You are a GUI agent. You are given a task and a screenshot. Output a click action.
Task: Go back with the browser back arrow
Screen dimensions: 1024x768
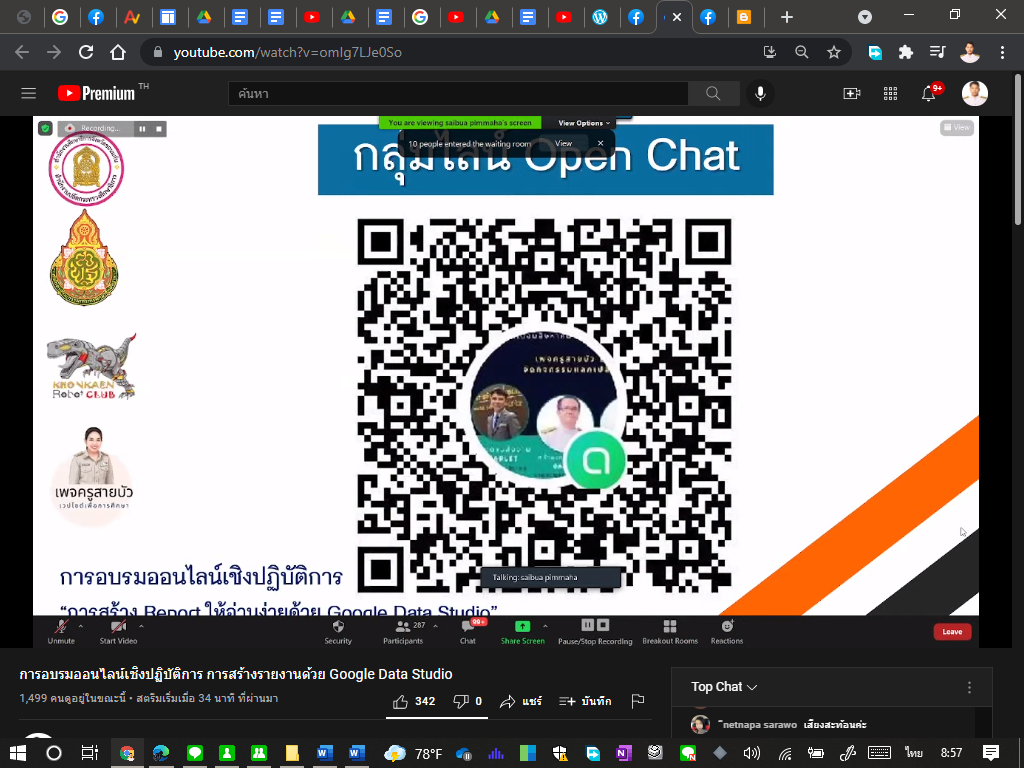(22, 52)
